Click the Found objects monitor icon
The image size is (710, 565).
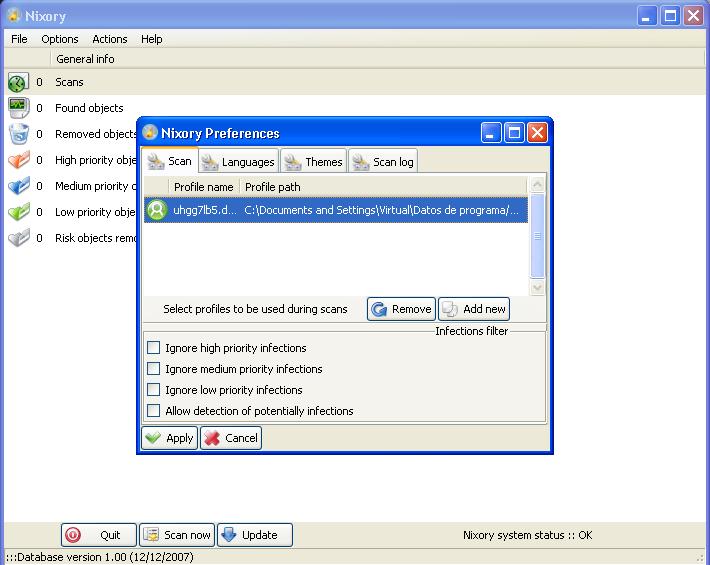click(x=18, y=108)
